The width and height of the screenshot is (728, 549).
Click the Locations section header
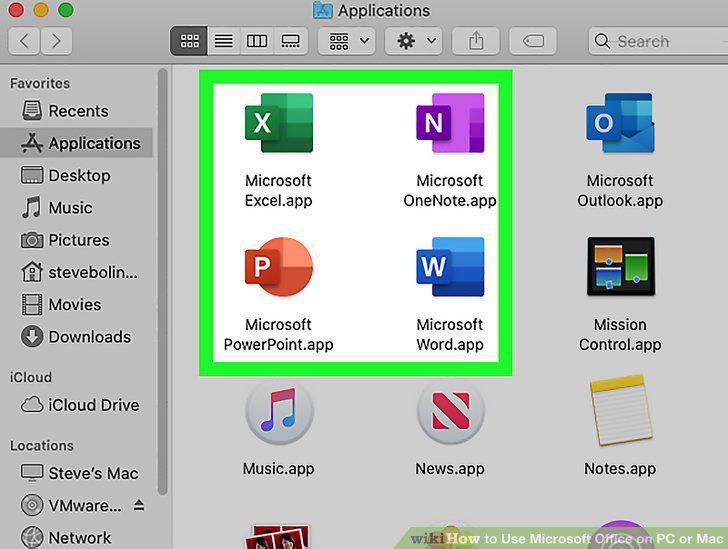(42, 445)
